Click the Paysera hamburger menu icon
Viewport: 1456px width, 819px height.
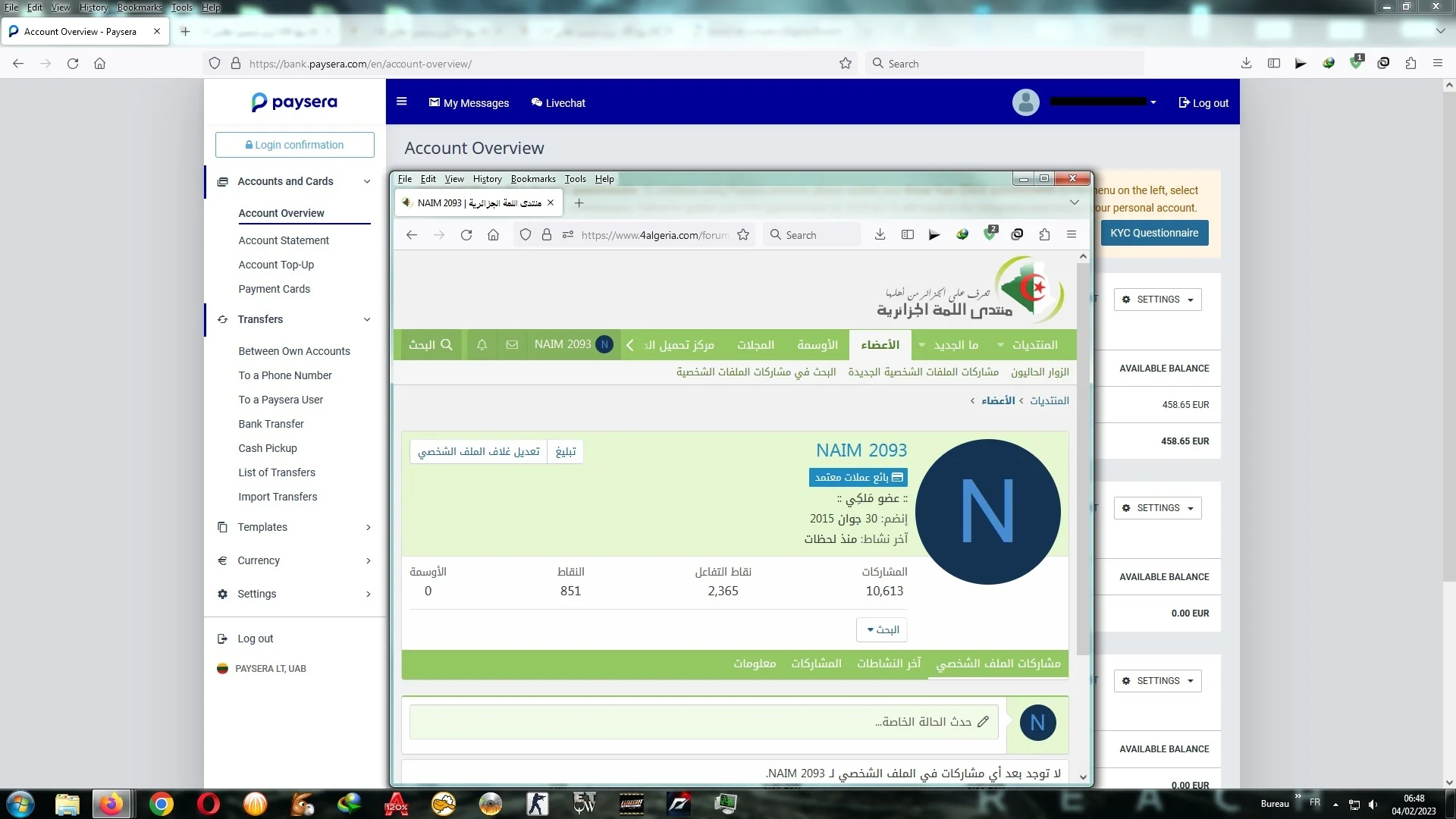click(402, 102)
